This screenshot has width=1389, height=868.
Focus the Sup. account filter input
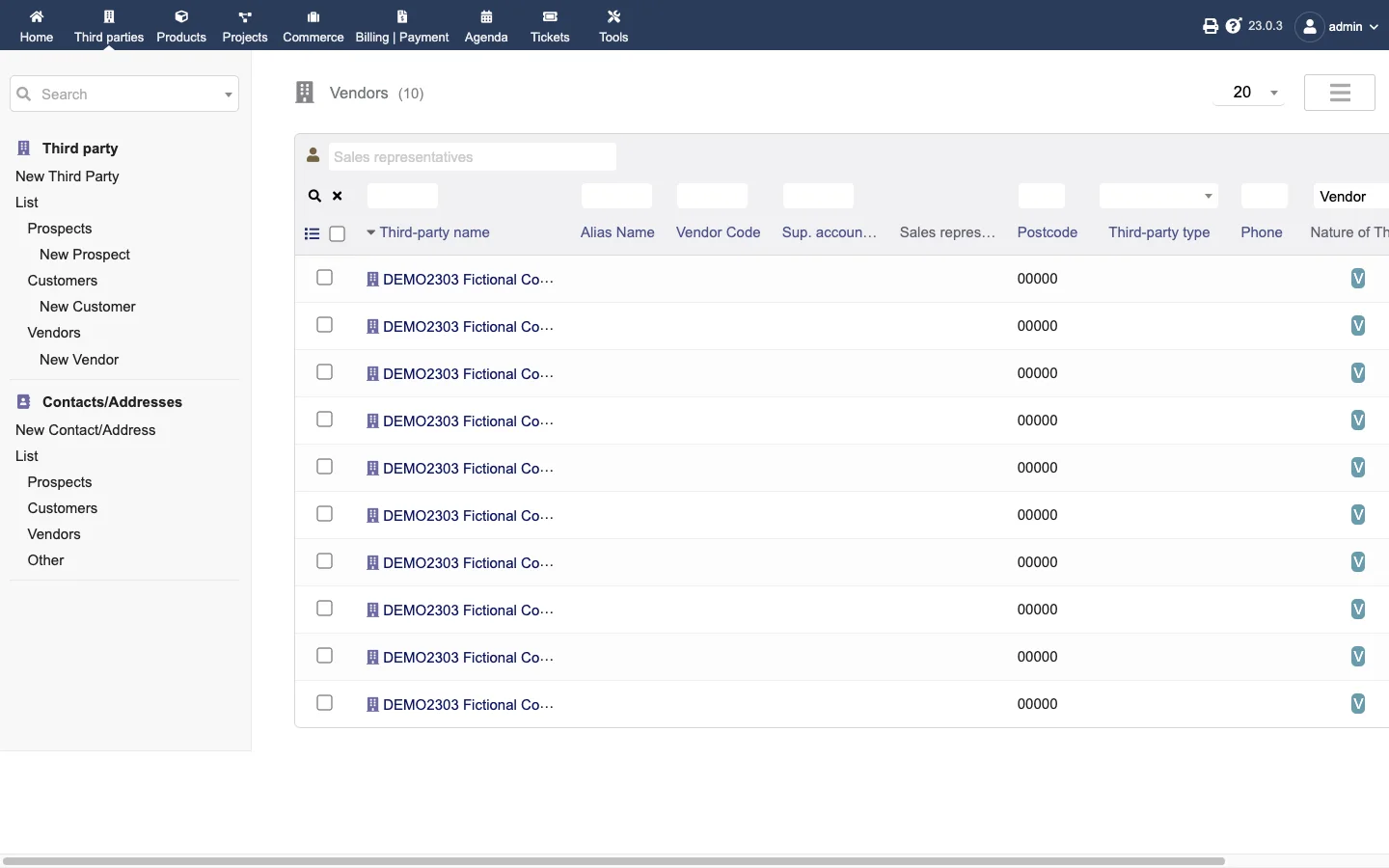819,196
